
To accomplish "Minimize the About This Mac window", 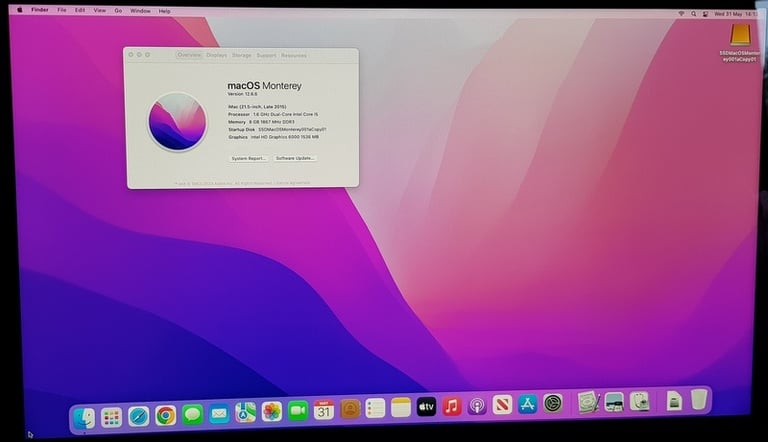I will point(139,54).
